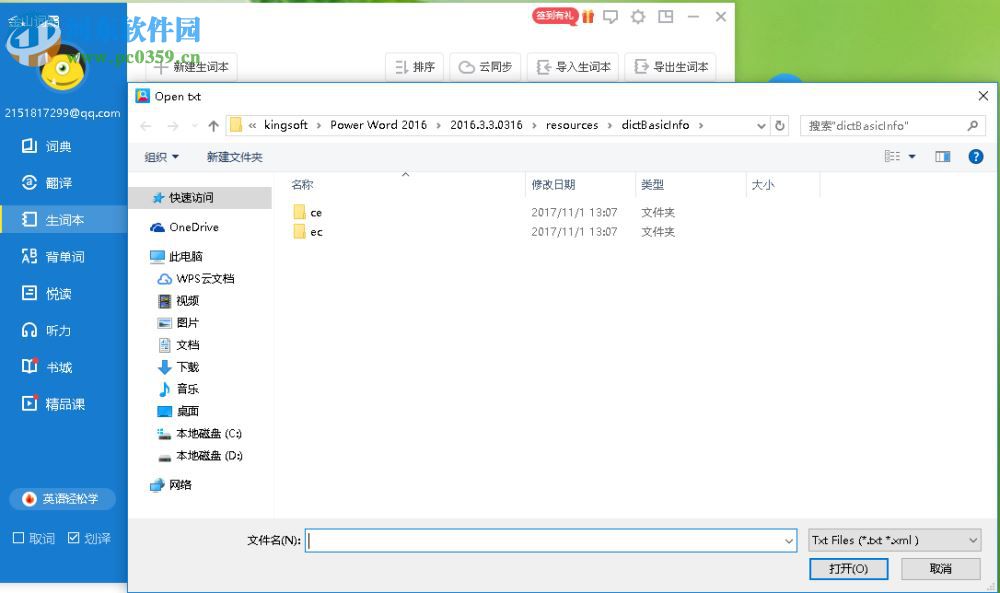Expand the chevron after dictBasicInfo breadcrumb
The width and height of the screenshot is (1000, 593).
(x=701, y=126)
